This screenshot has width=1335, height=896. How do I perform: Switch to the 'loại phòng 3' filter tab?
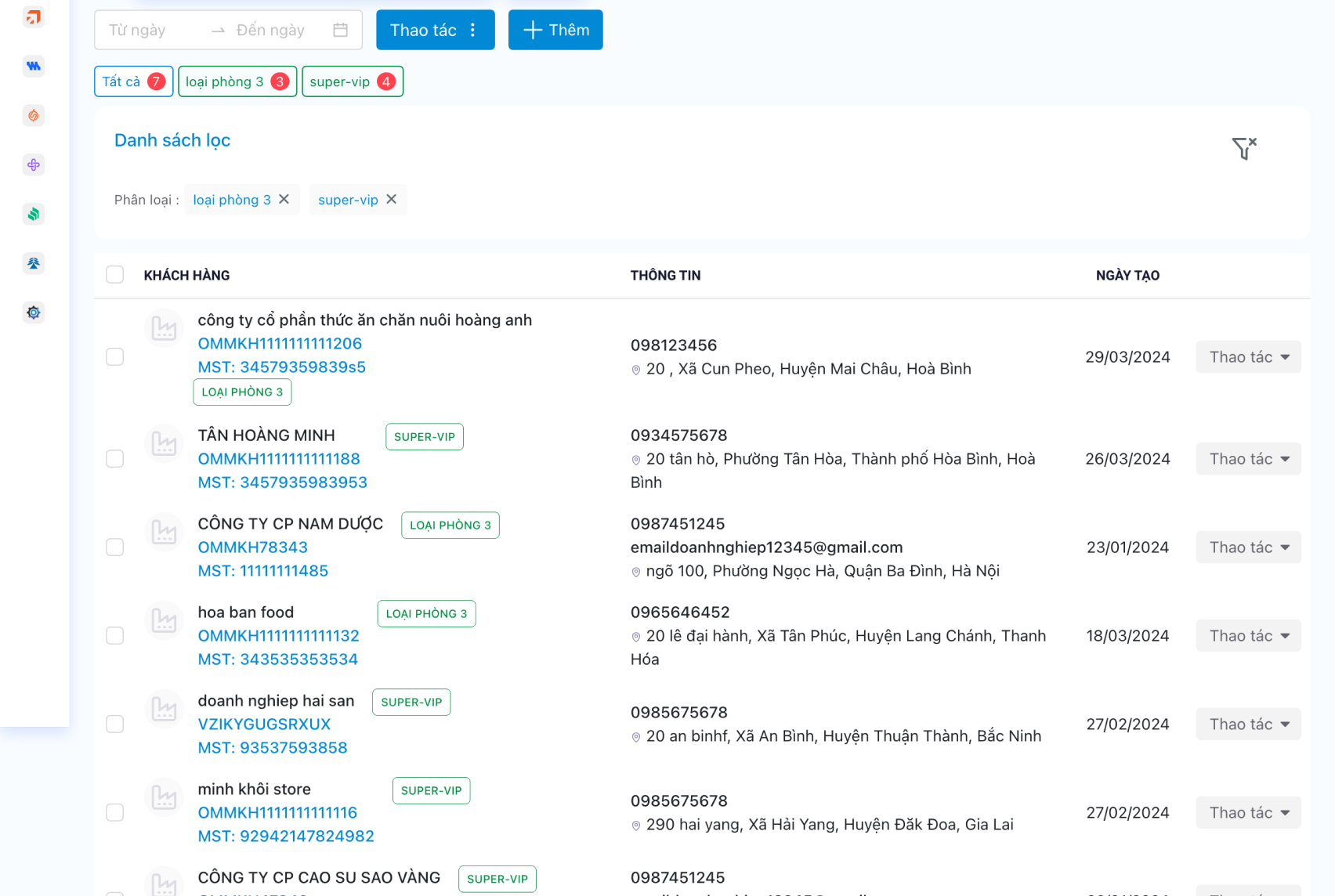[x=237, y=81]
